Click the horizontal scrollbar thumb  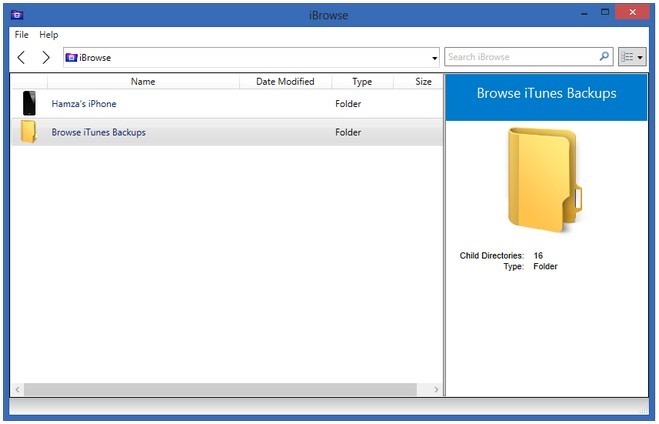pos(220,389)
